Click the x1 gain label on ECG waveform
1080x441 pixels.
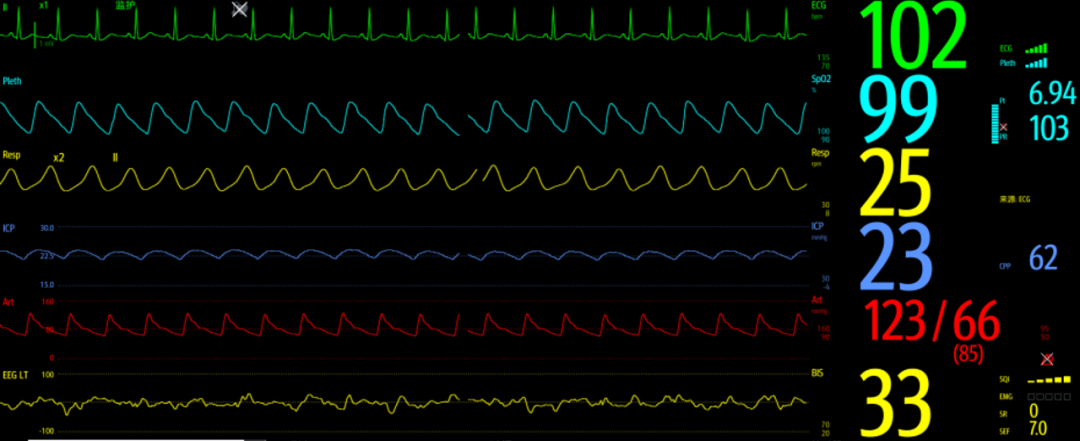[x=43, y=5]
